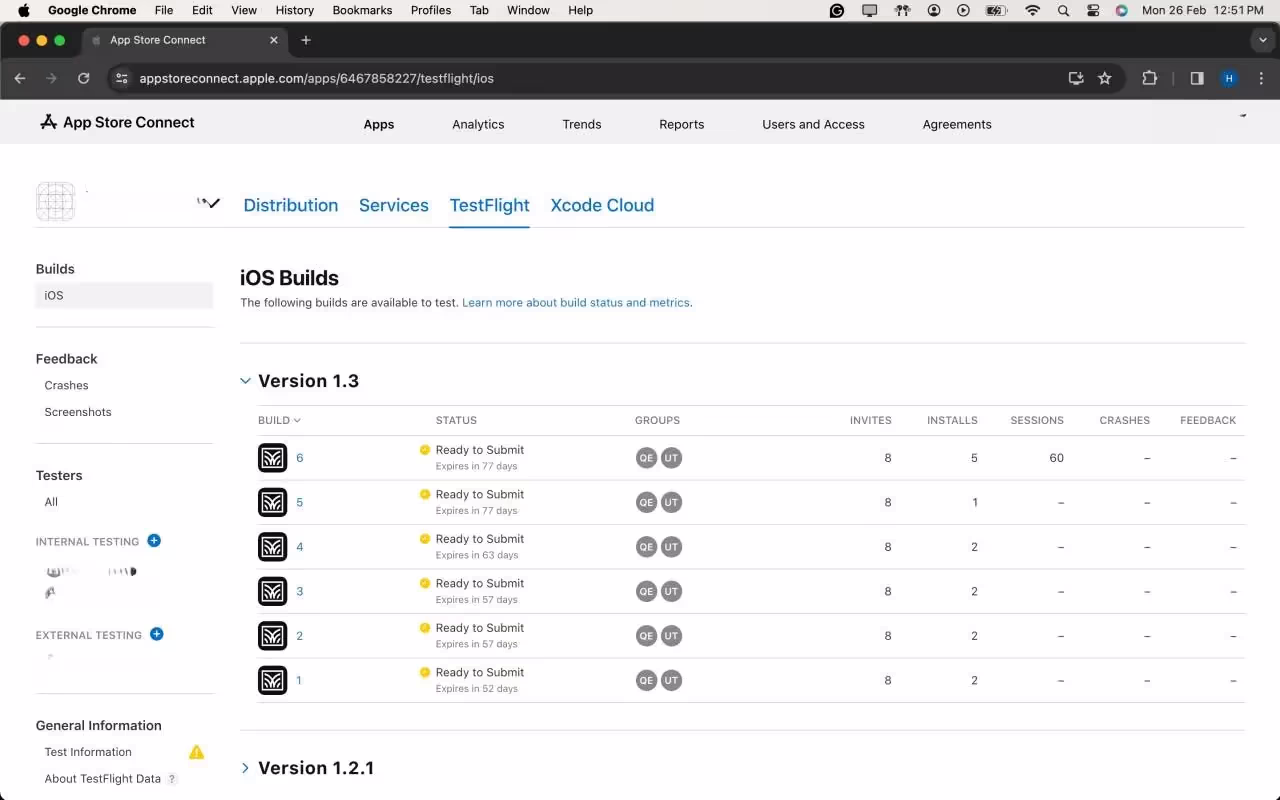Viewport: 1280px width, 800px height.
Task: Open Analytics in the top navigation
Action: click(x=478, y=124)
